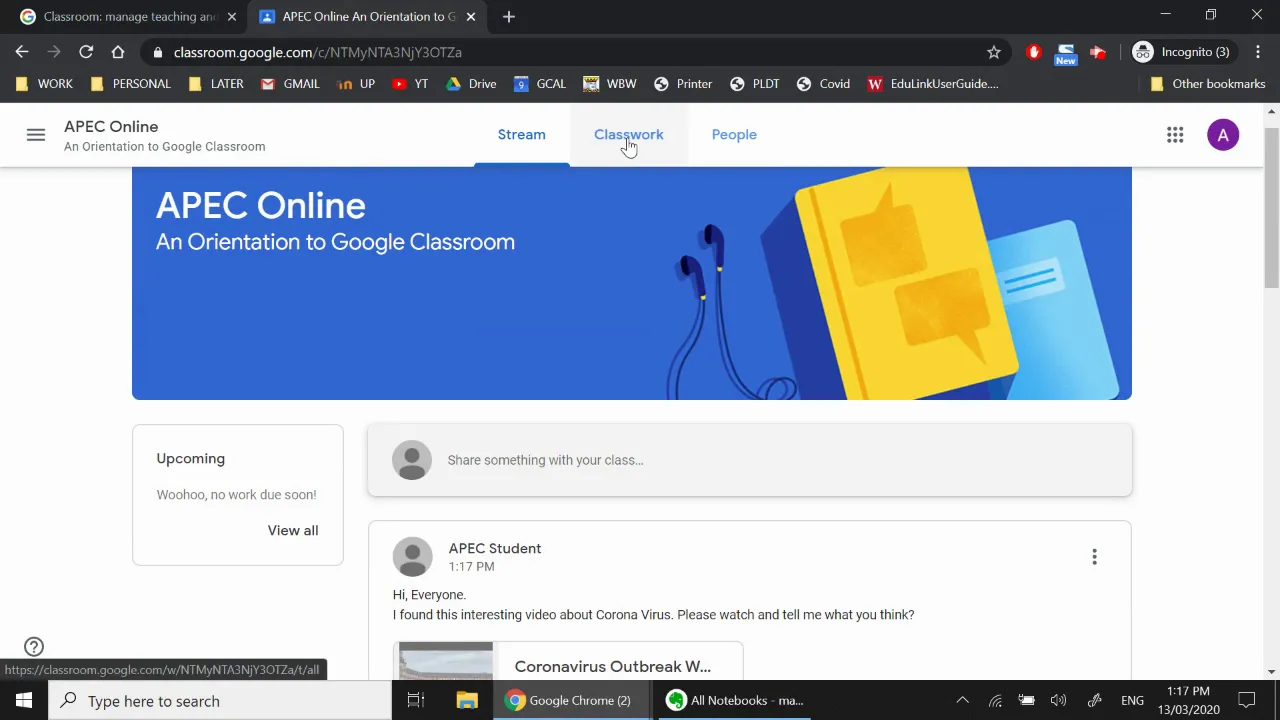The image size is (1280, 720).
Task: Click the ENG language indicator
Action: click(x=1132, y=701)
